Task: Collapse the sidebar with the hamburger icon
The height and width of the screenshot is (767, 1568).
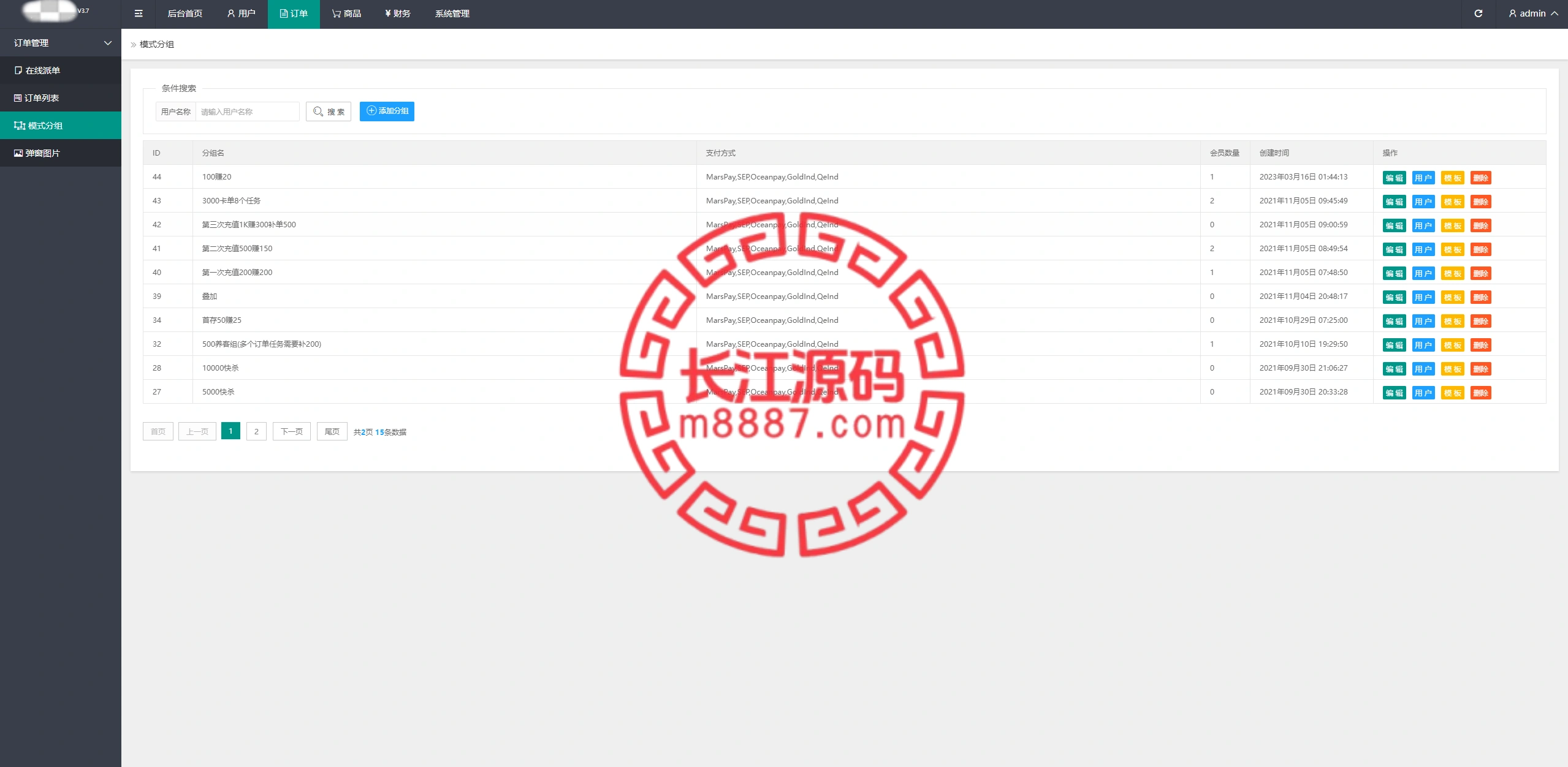Action: tap(139, 13)
